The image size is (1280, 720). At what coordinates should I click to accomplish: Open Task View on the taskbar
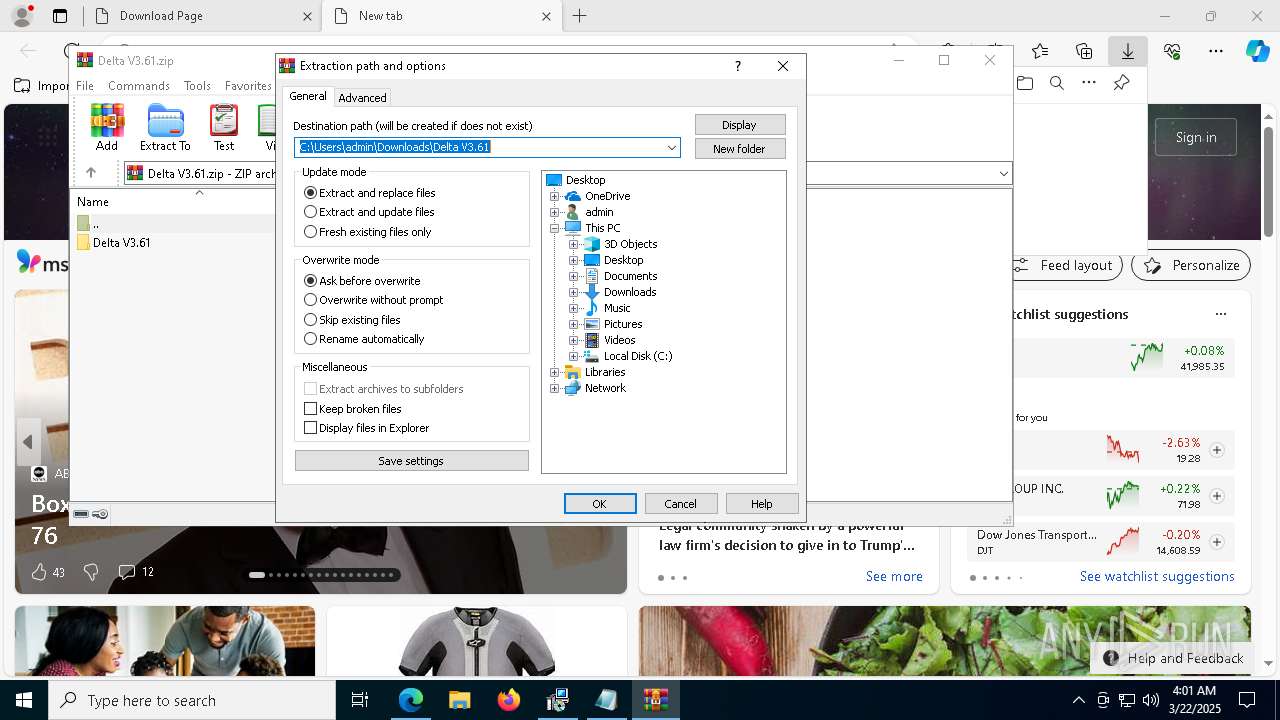tap(360, 701)
